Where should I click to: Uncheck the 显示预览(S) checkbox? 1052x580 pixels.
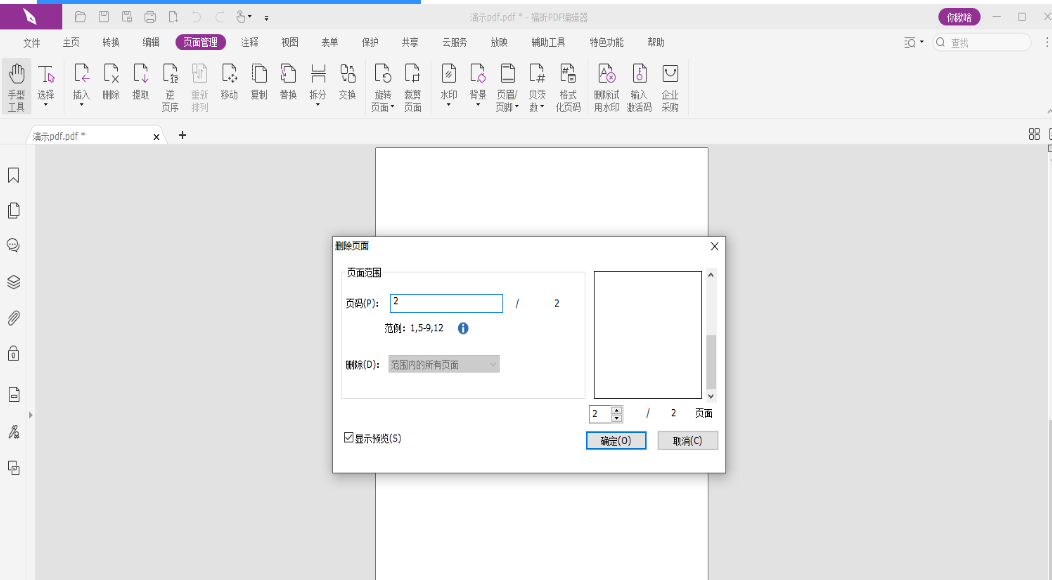click(349, 438)
